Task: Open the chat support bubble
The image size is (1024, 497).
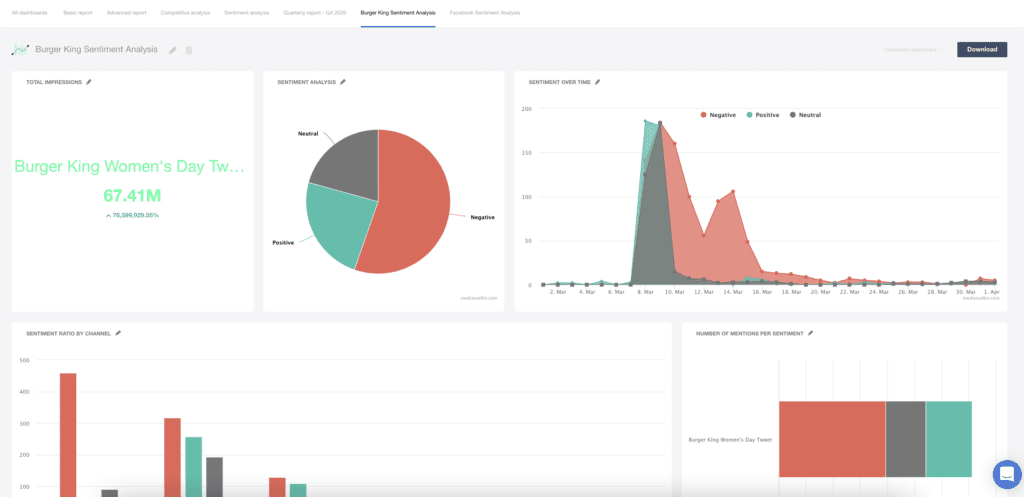Action: click(x=1004, y=473)
